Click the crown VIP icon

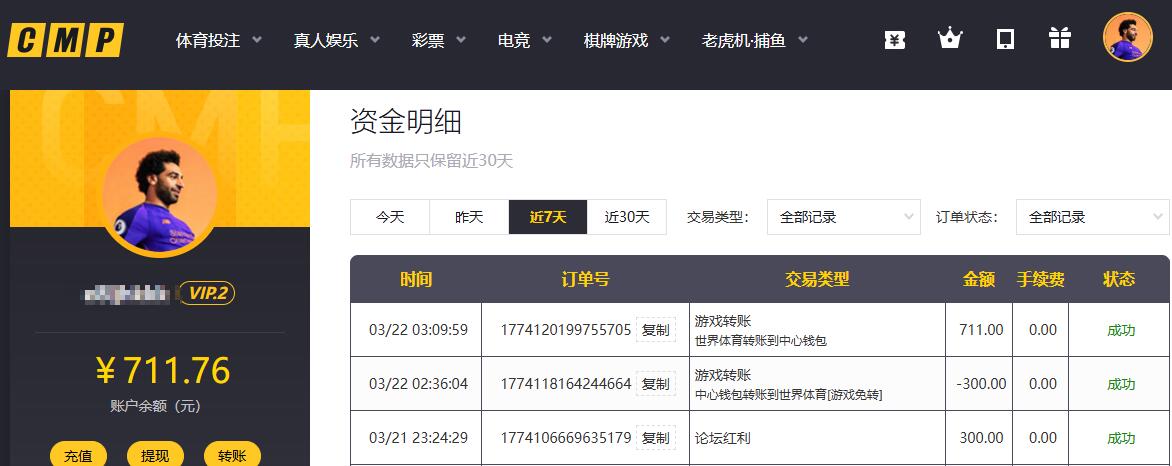(949, 39)
